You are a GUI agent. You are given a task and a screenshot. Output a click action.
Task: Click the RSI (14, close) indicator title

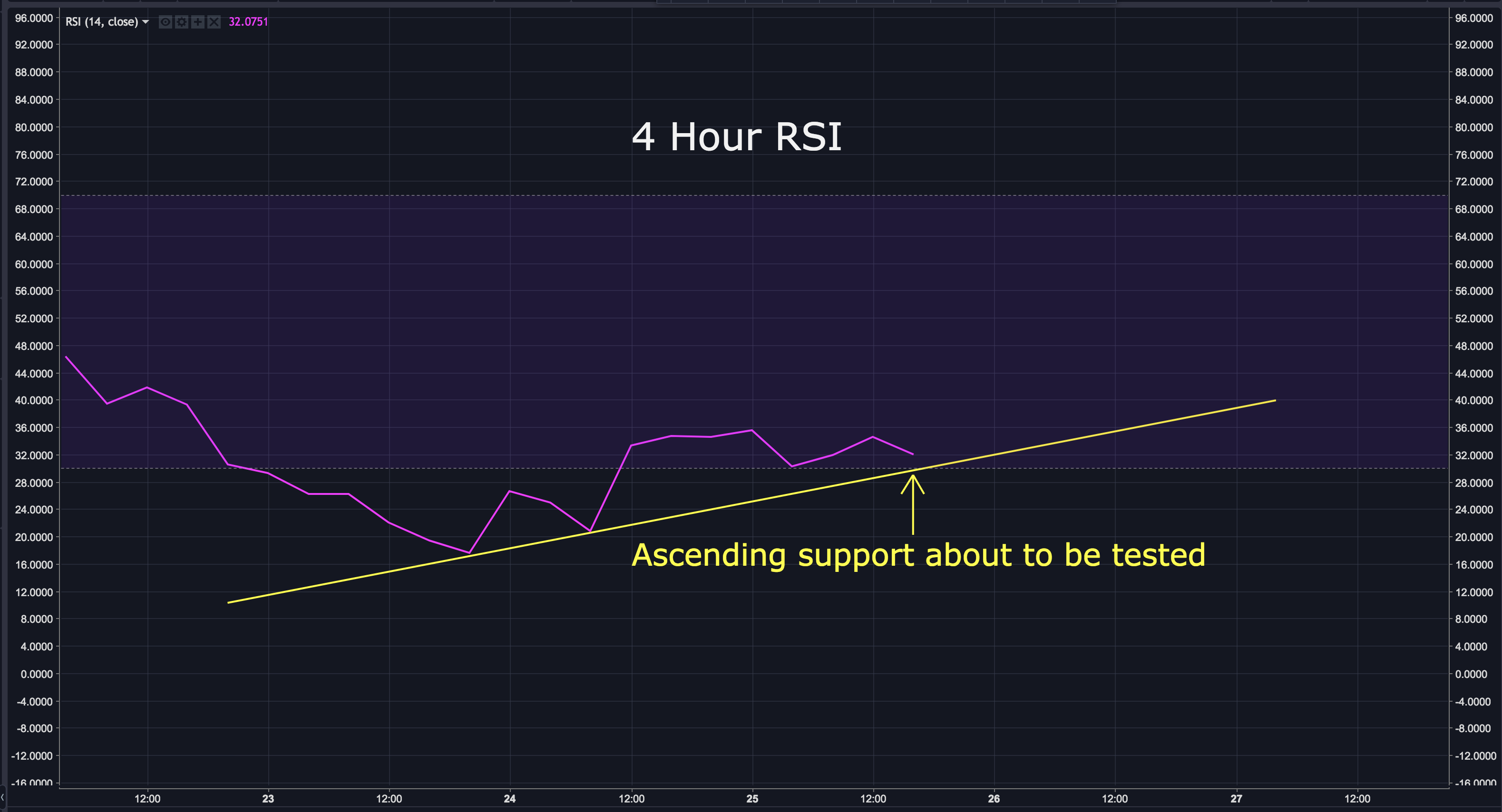[x=101, y=22]
